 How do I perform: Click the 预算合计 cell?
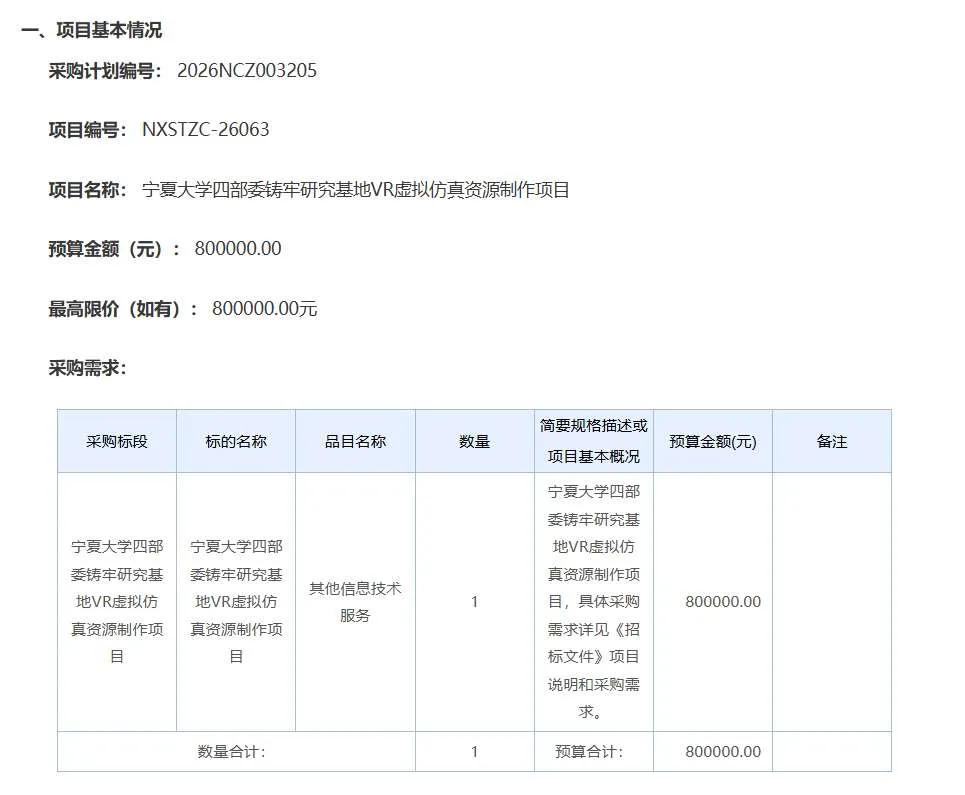tap(594, 751)
